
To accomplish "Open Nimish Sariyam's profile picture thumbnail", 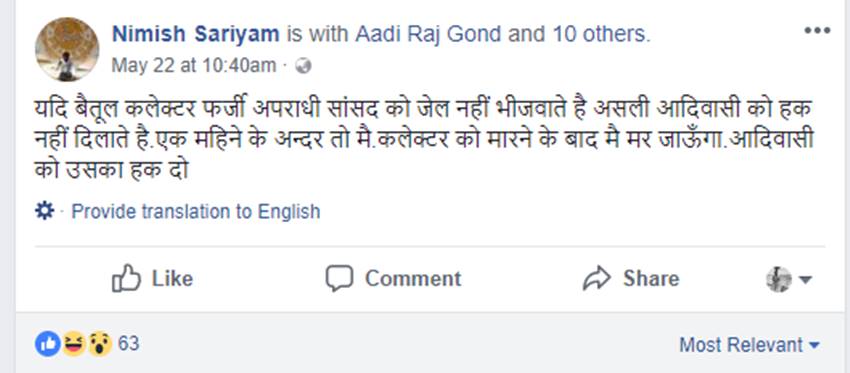I will 67,49.
